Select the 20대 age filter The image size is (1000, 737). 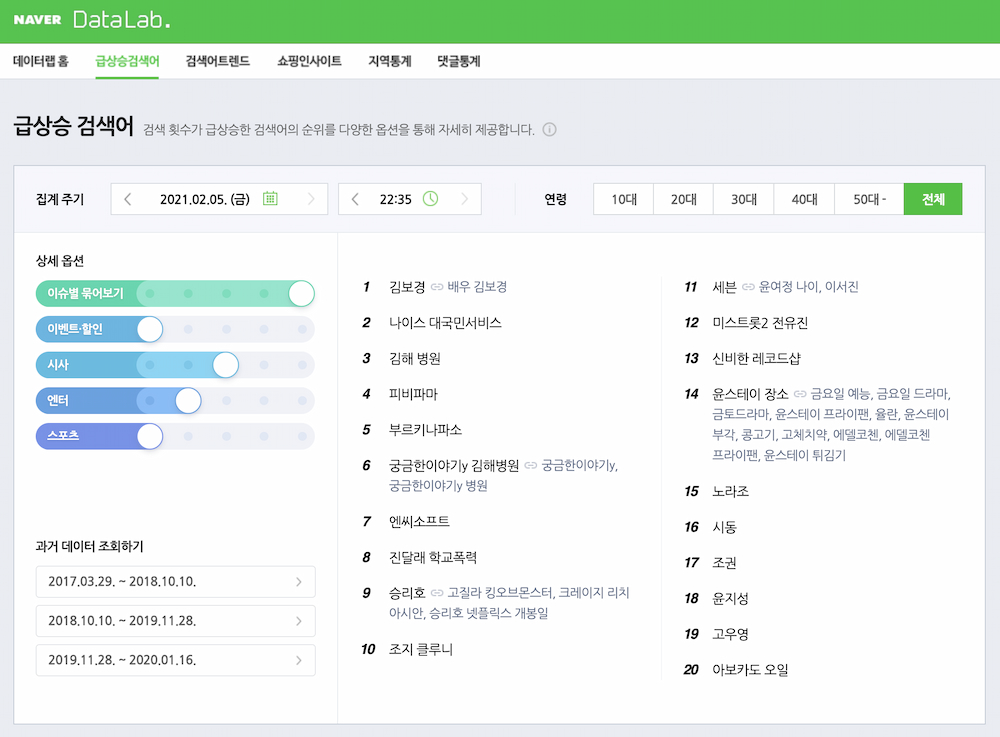pos(684,199)
